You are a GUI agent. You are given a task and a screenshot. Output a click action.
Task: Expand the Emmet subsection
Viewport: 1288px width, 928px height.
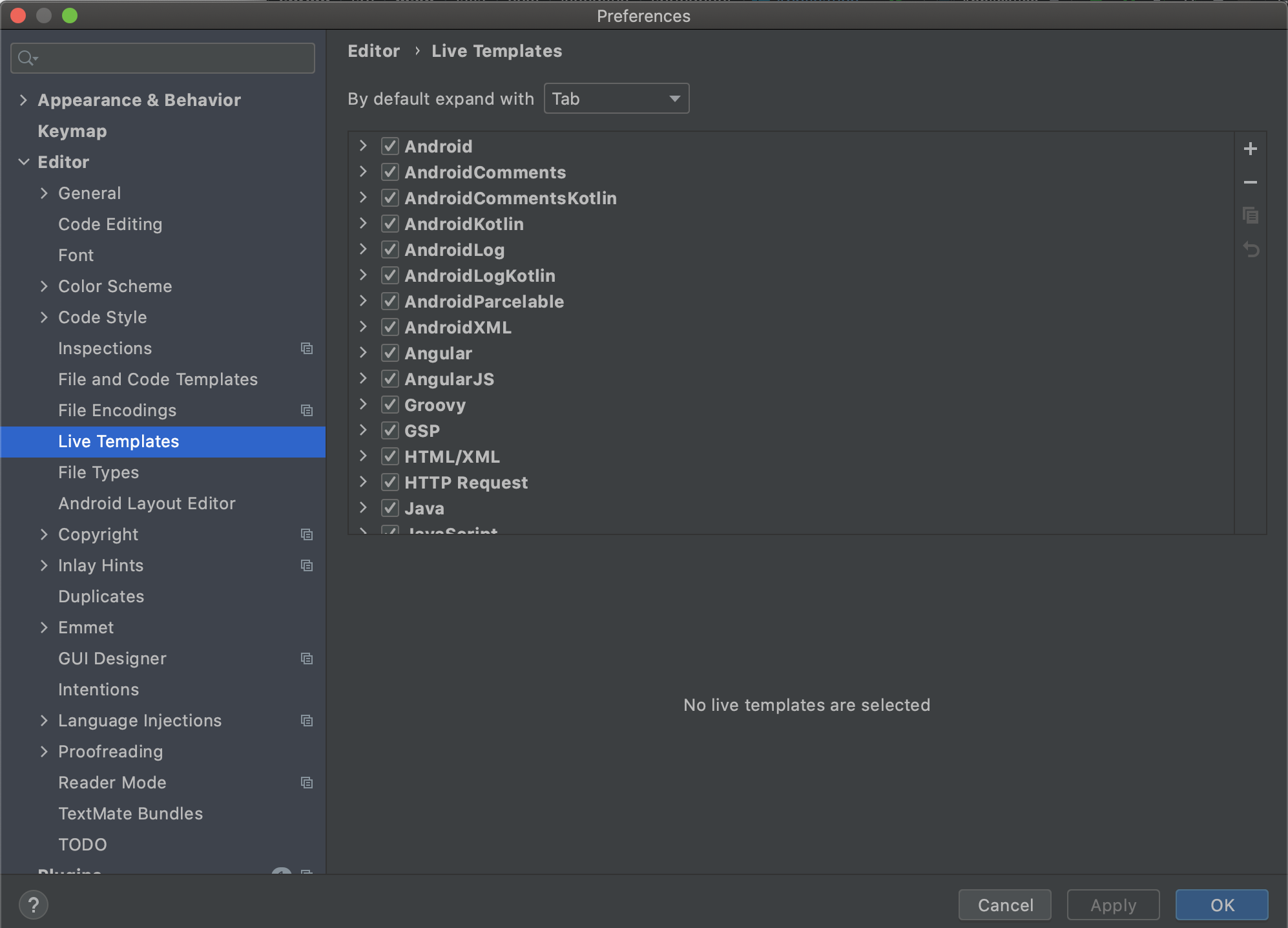pyautogui.click(x=44, y=627)
